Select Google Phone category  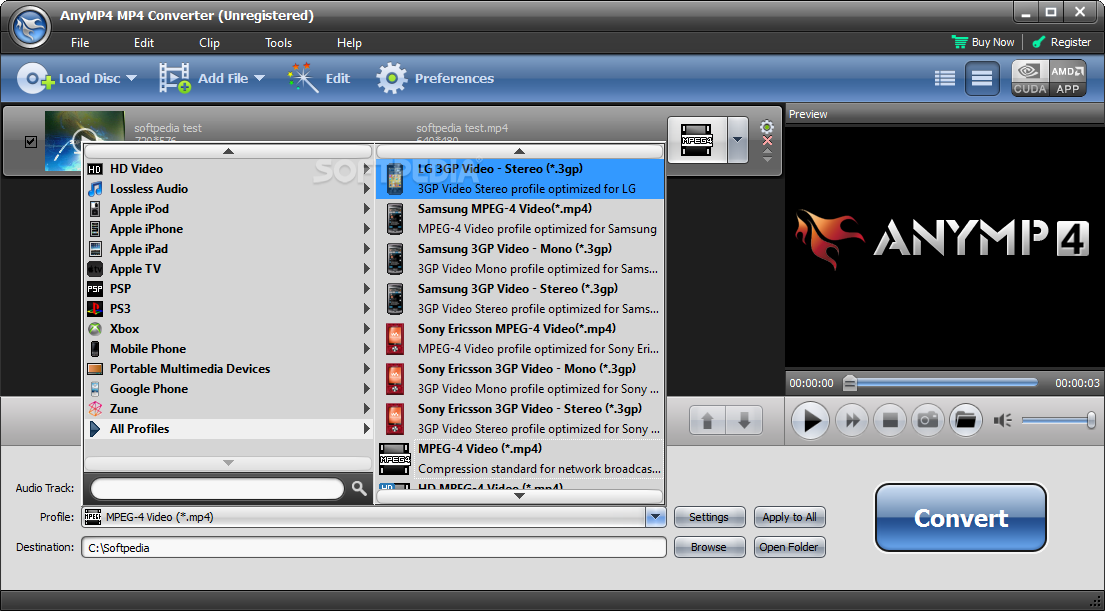[x=228, y=388]
